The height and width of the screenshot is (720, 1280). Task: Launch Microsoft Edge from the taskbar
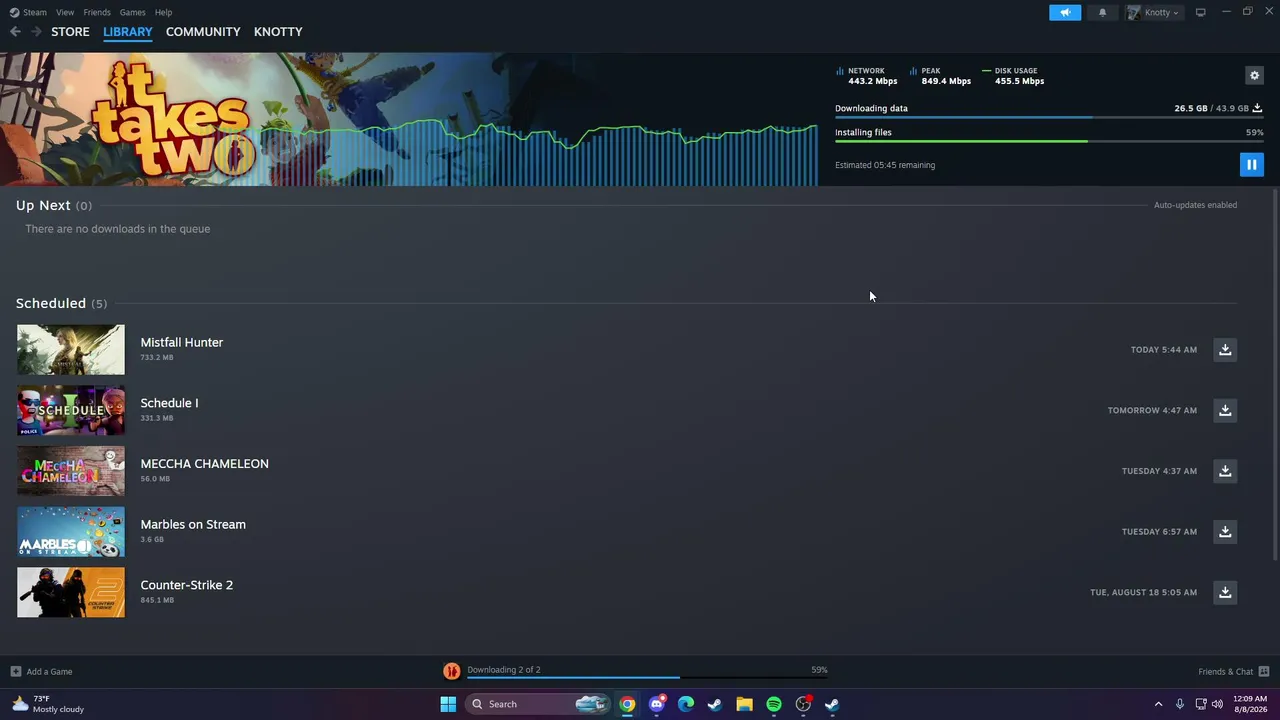click(x=686, y=704)
